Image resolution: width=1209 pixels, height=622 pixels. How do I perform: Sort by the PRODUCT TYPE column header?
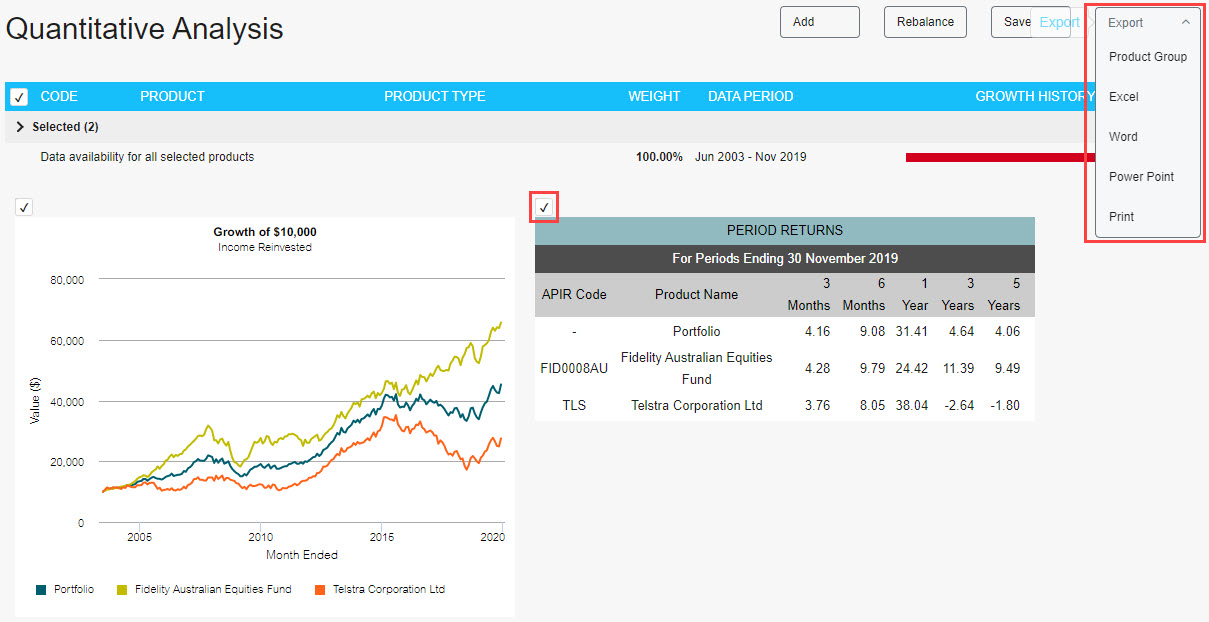pyautogui.click(x=434, y=97)
